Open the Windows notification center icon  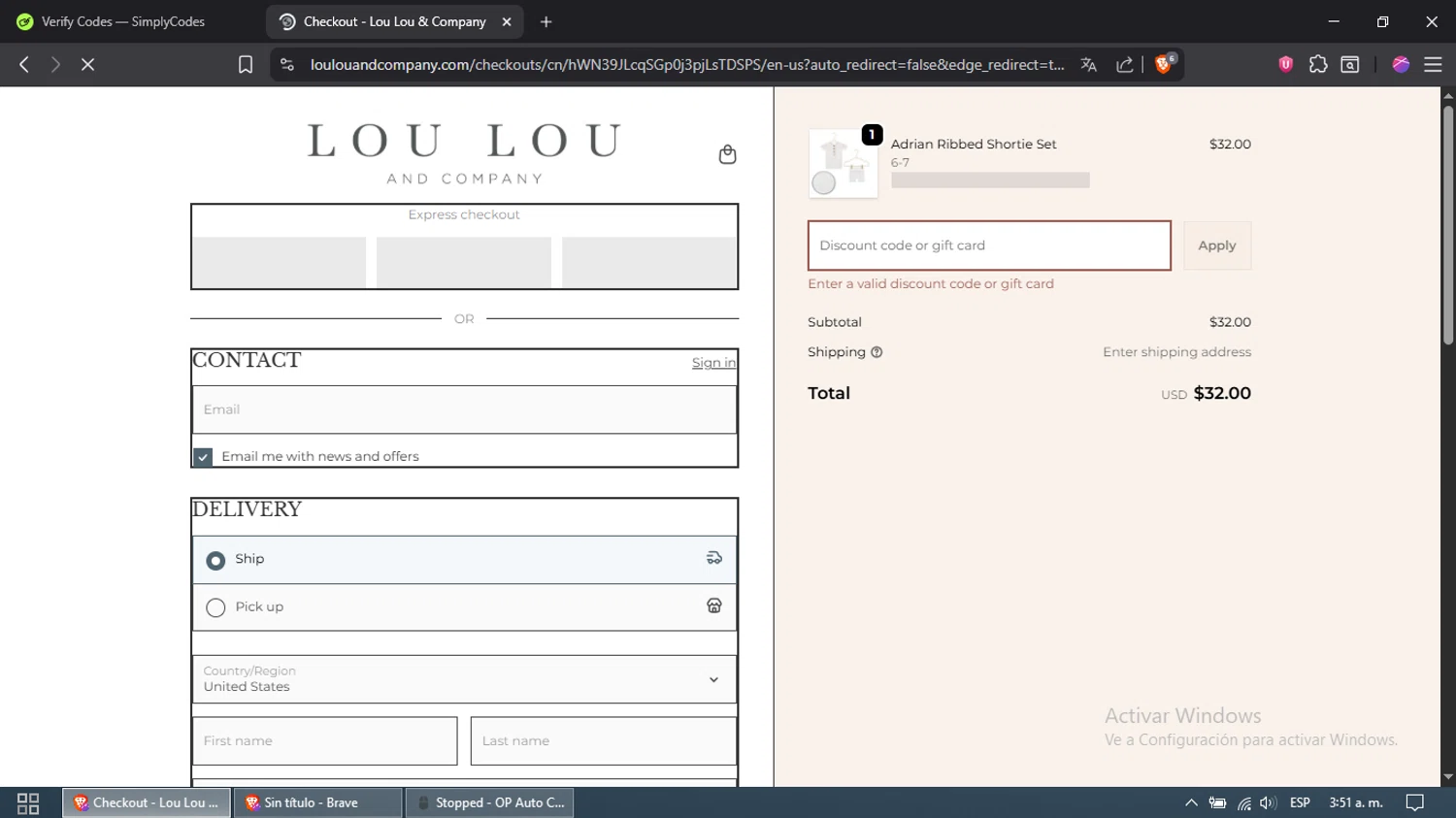[1415, 802]
